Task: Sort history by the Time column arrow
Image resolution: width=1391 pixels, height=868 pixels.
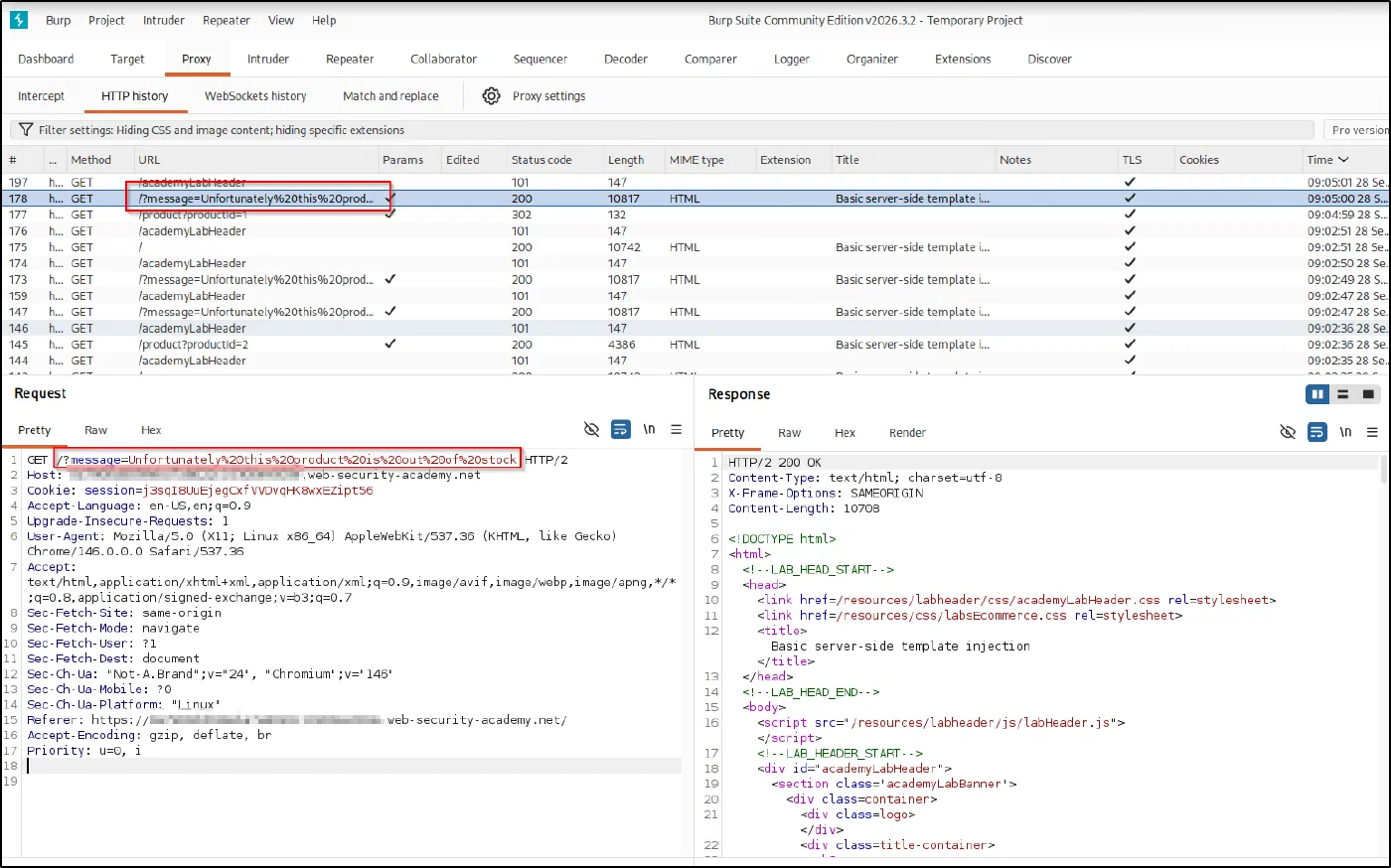Action: pyautogui.click(x=1343, y=160)
